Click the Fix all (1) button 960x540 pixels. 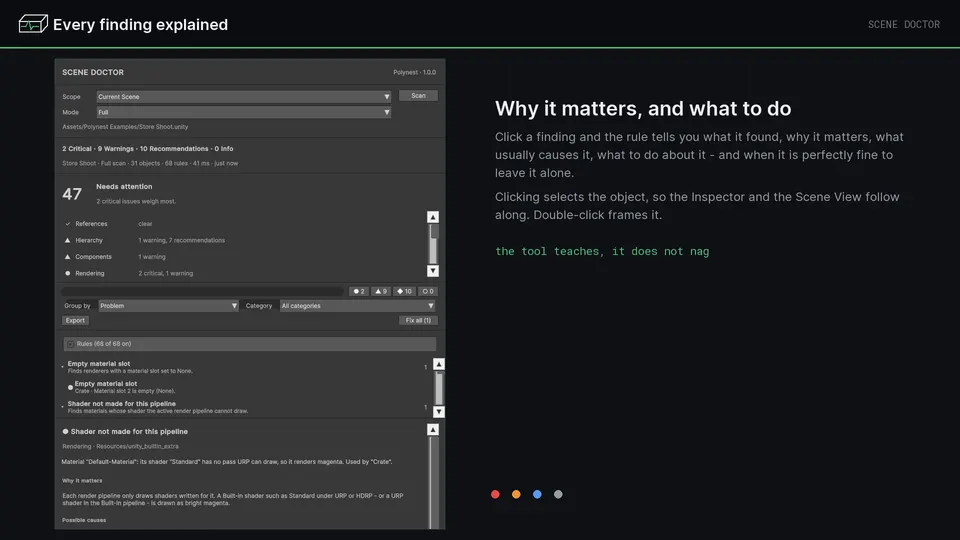coord(418,320)
